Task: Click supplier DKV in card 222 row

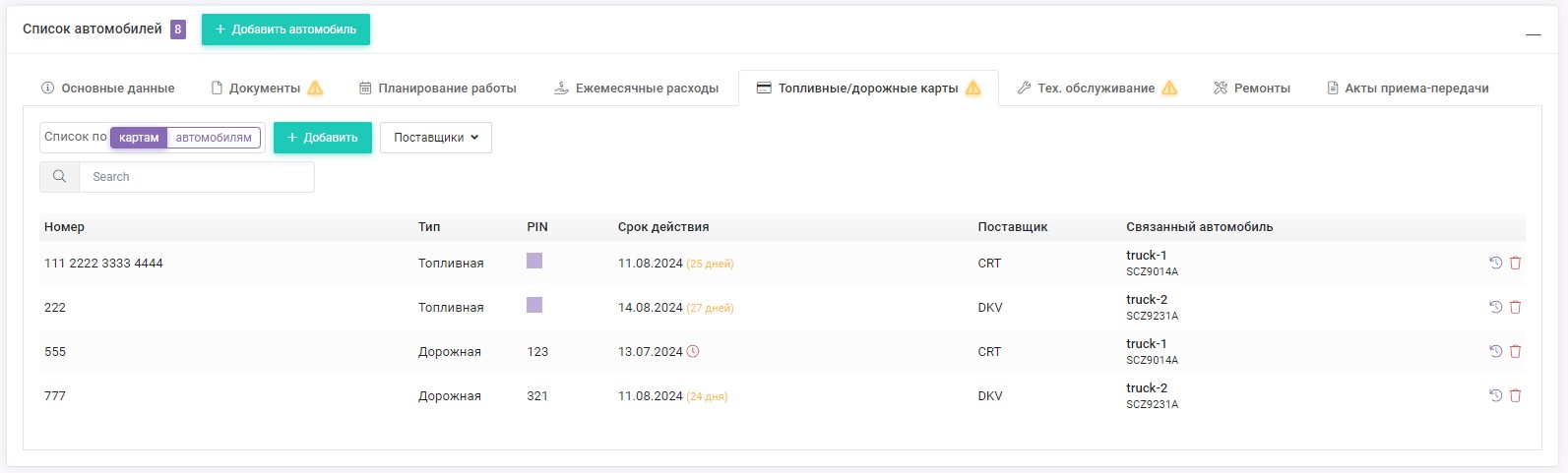Action: [990, 307]
